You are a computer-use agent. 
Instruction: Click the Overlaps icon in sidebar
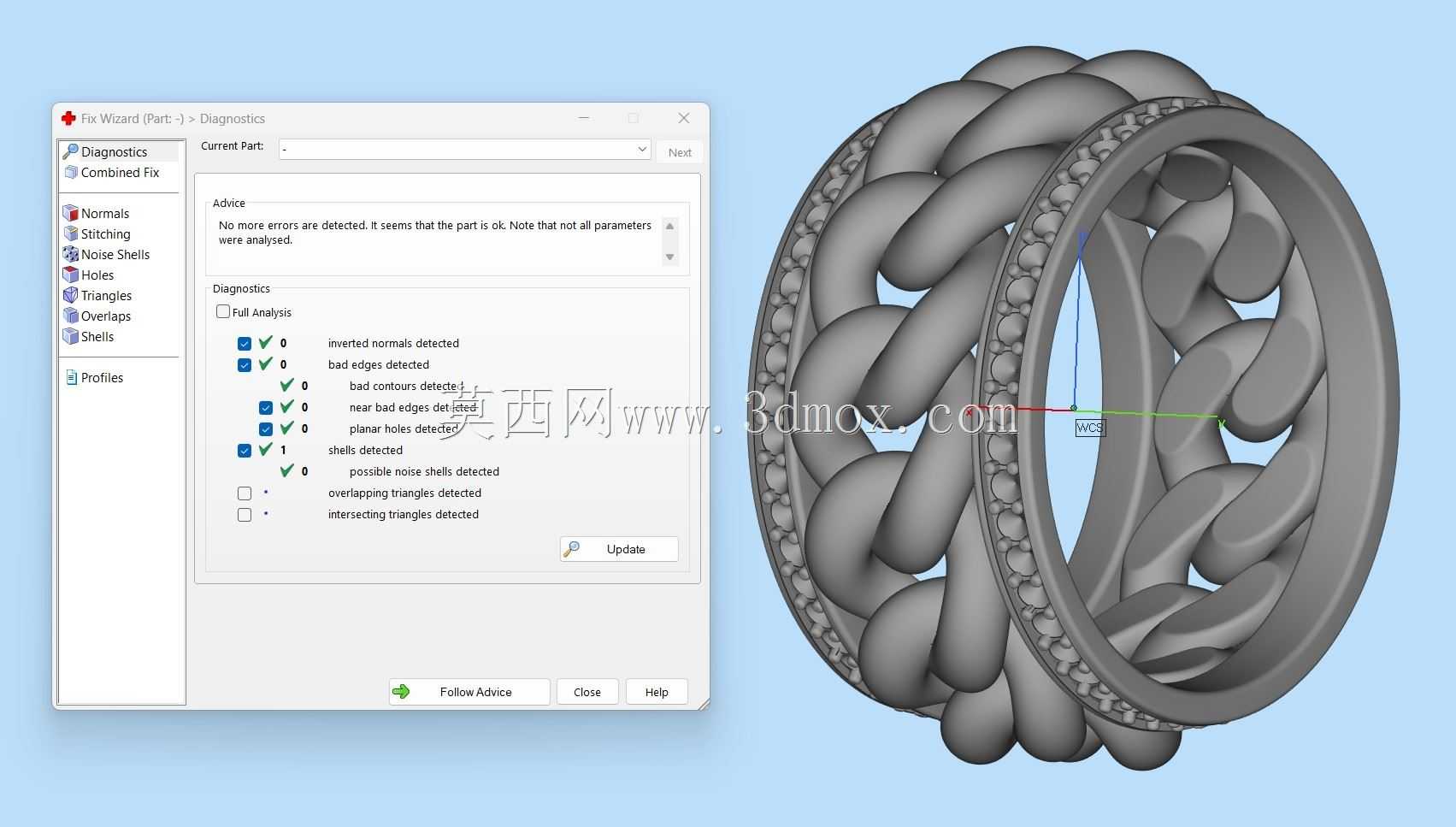(x=71, y=316)
